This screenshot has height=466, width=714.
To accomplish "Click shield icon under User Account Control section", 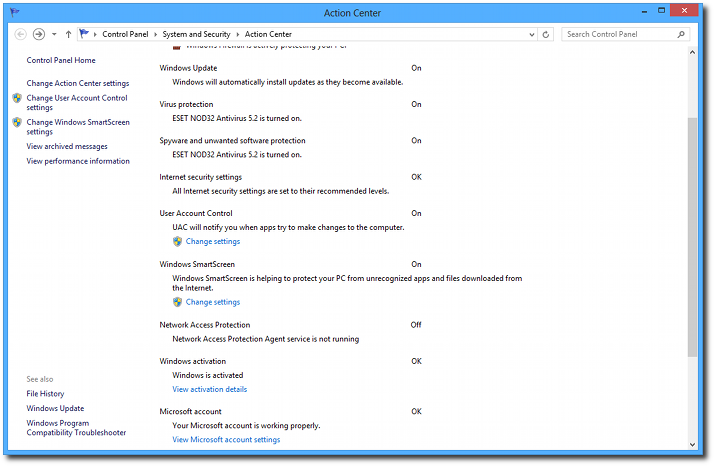I will tap(178, 241).
